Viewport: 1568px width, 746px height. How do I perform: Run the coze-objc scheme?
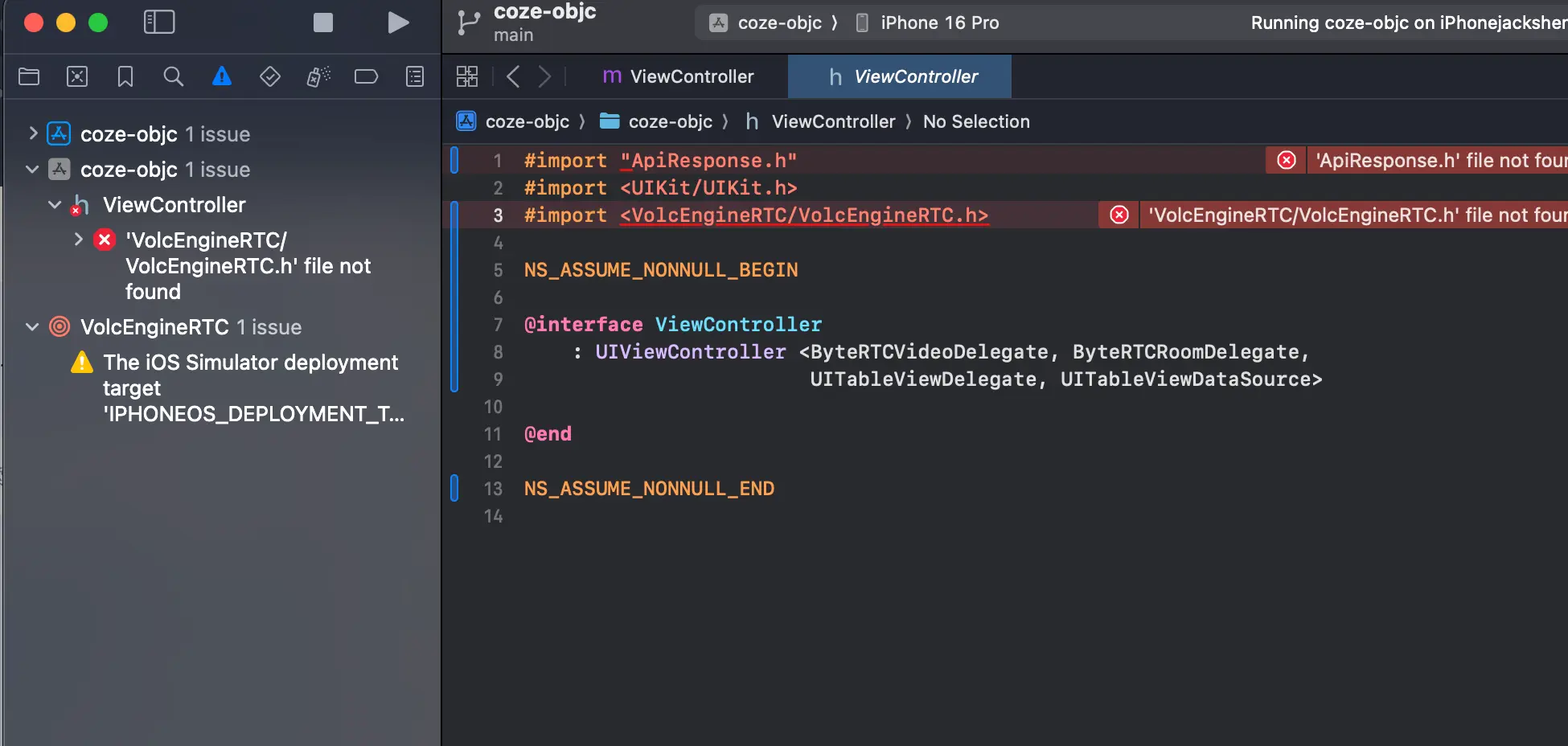click(x=398, y=23)
